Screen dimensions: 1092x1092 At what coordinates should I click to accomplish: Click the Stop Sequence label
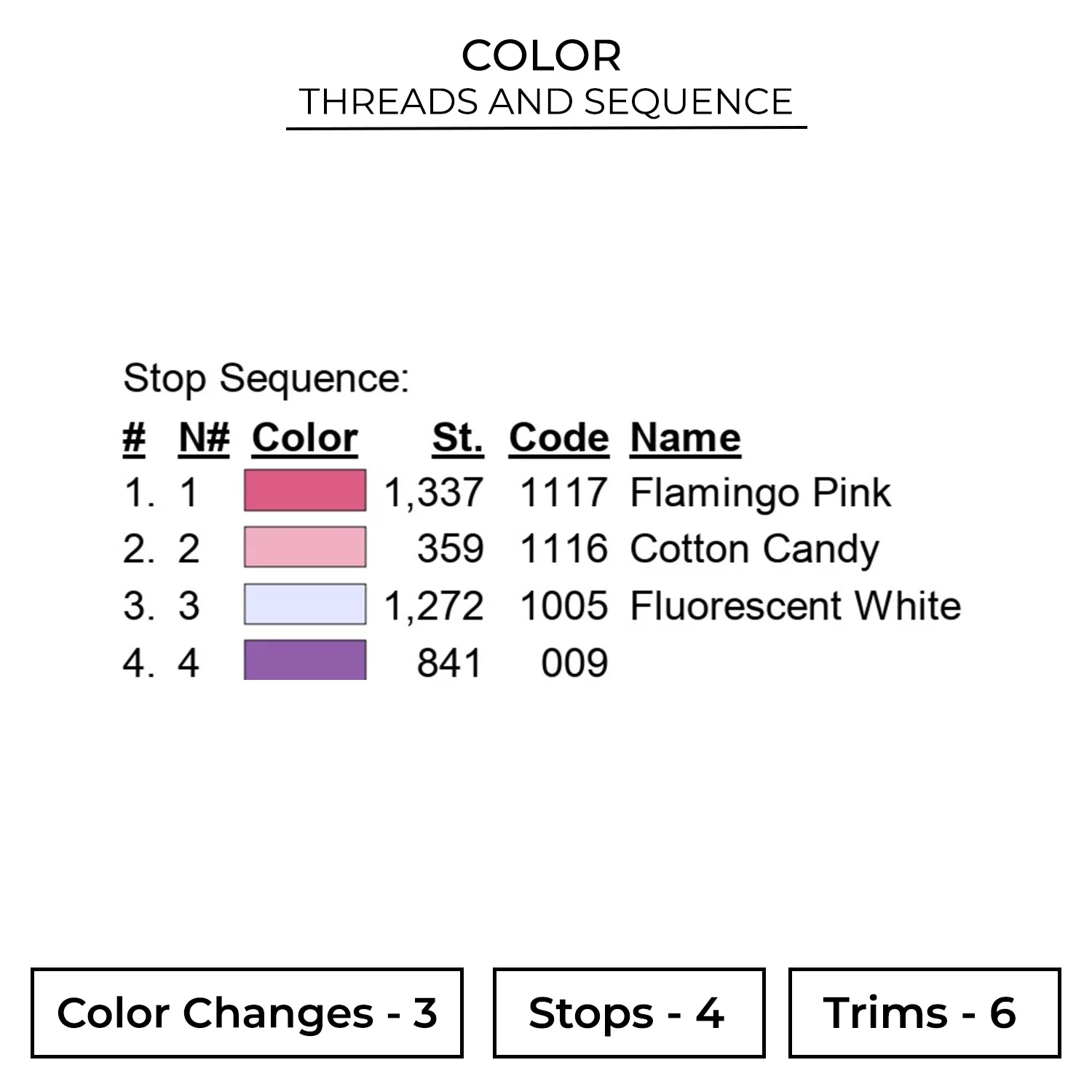(x=266, y=379)
